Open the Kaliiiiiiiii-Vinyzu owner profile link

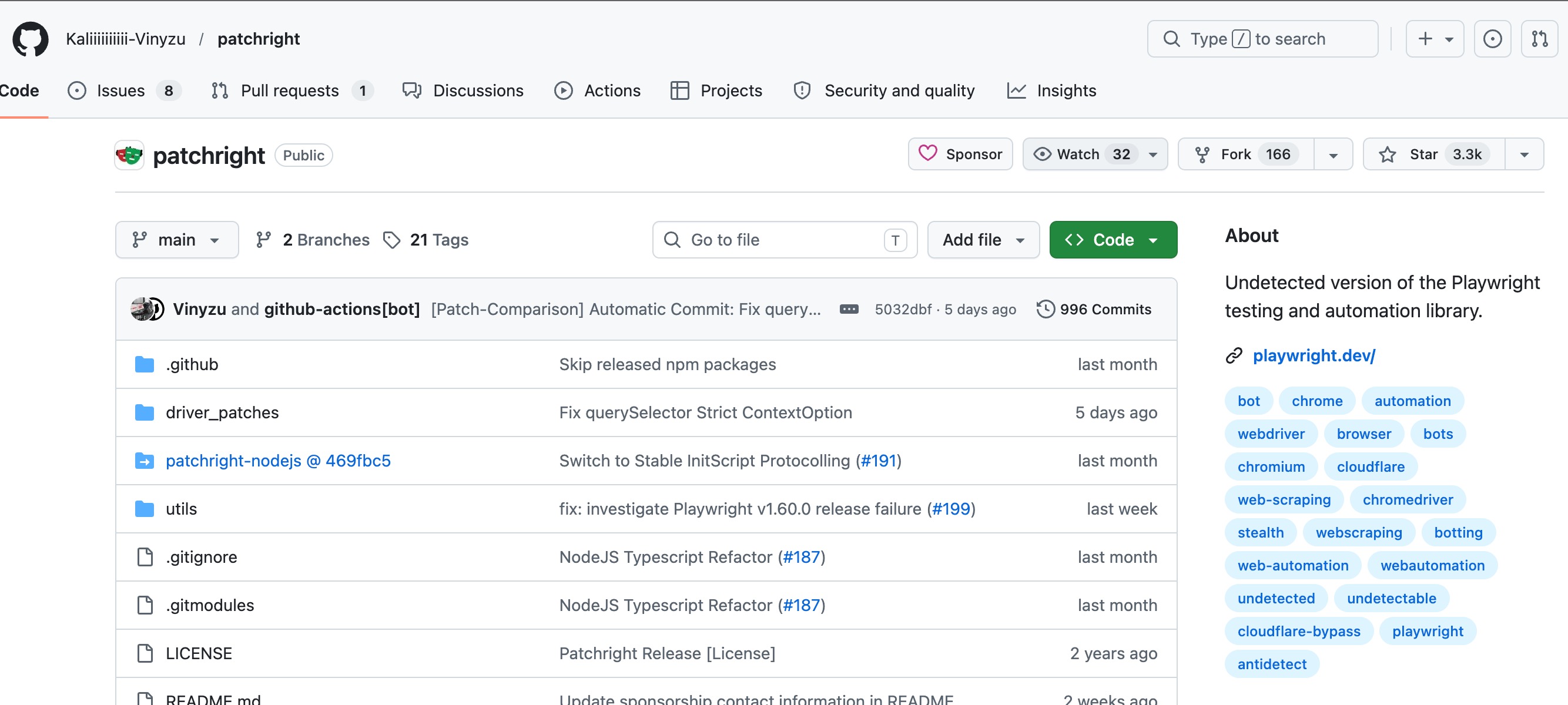point(125,39)
